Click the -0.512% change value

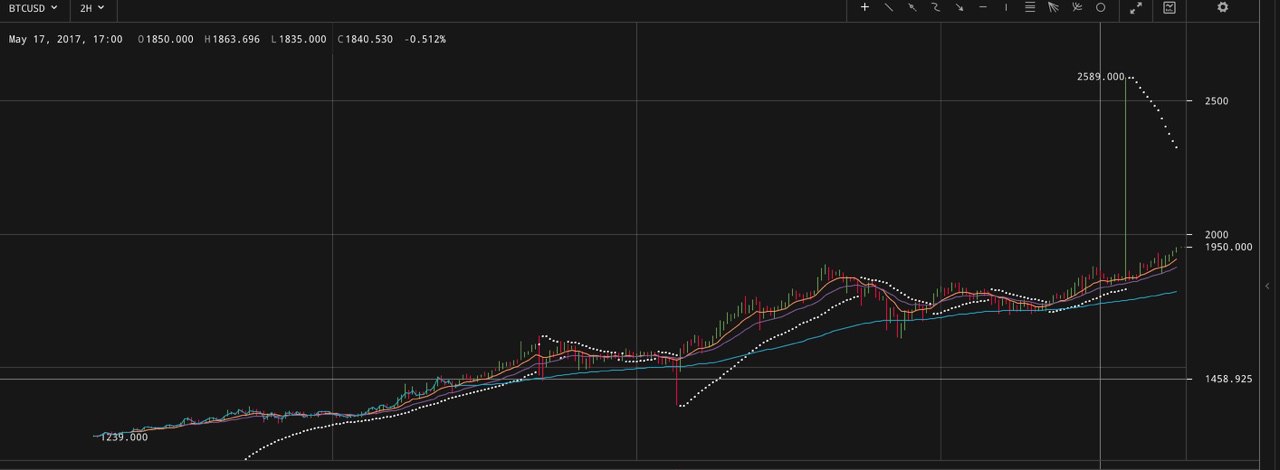click(x=425, y=39)
